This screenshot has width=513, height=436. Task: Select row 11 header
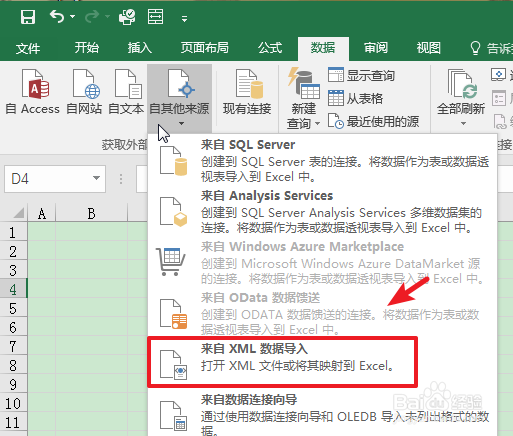coord(13,422)
